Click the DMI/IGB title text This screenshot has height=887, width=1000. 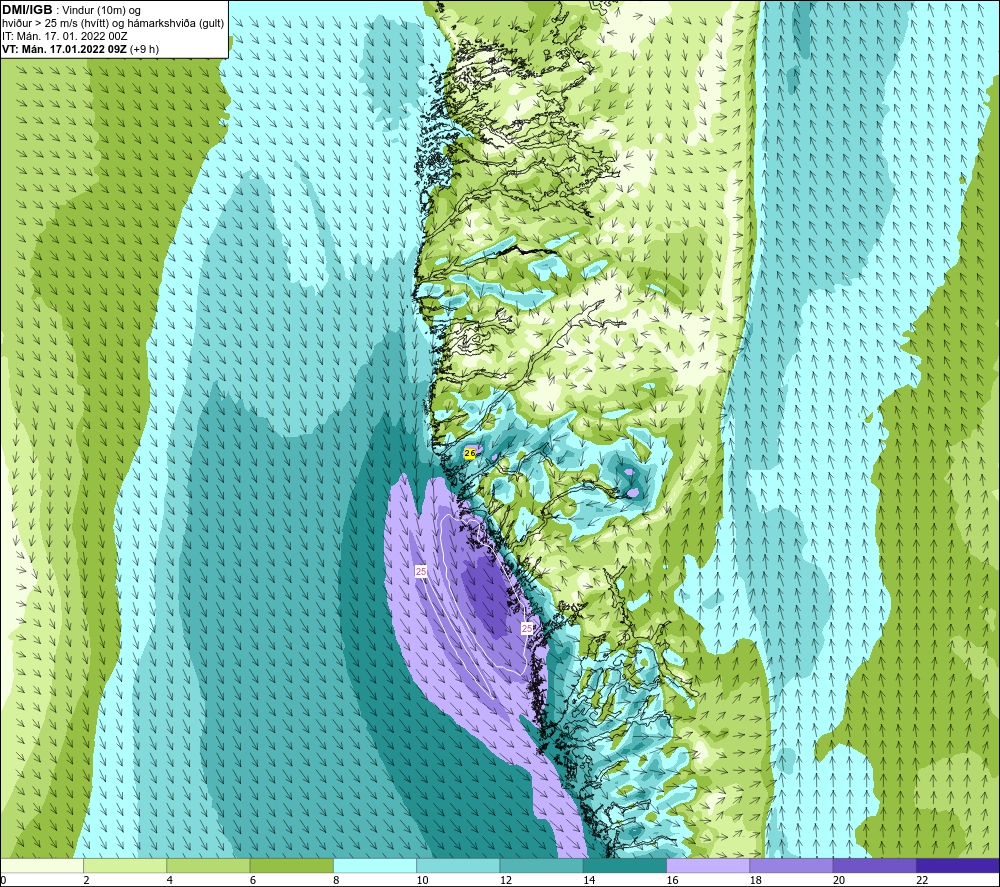pyautogui.click(x=27, y=10)
